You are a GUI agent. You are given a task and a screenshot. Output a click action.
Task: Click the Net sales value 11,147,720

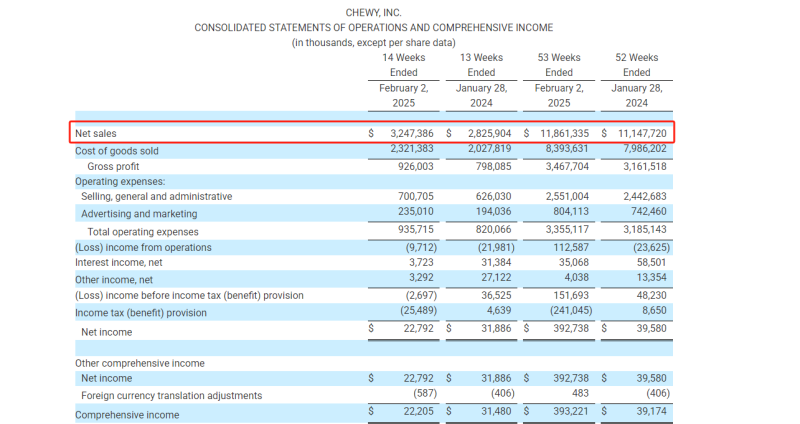click(636, 133)
